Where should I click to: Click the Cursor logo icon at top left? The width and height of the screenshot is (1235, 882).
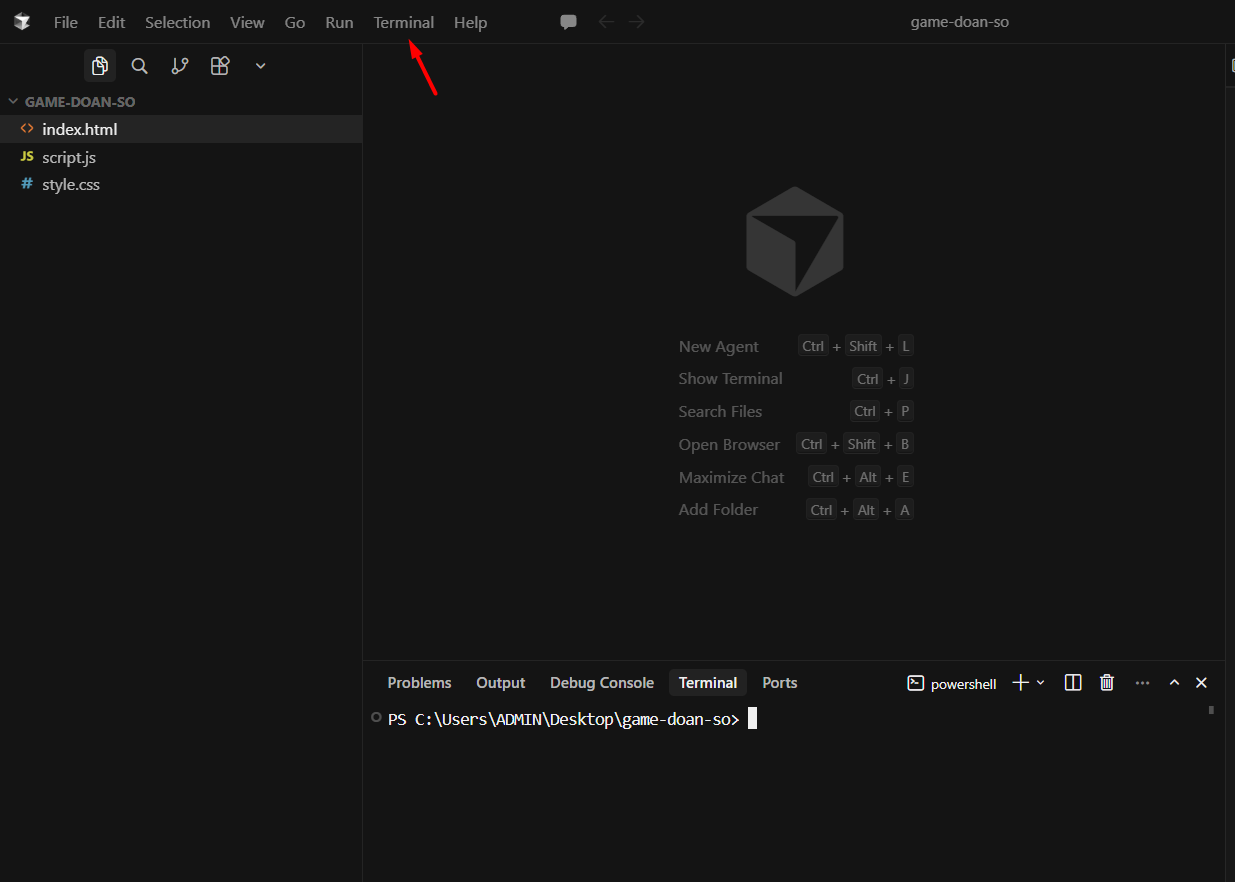click(22, 22)
